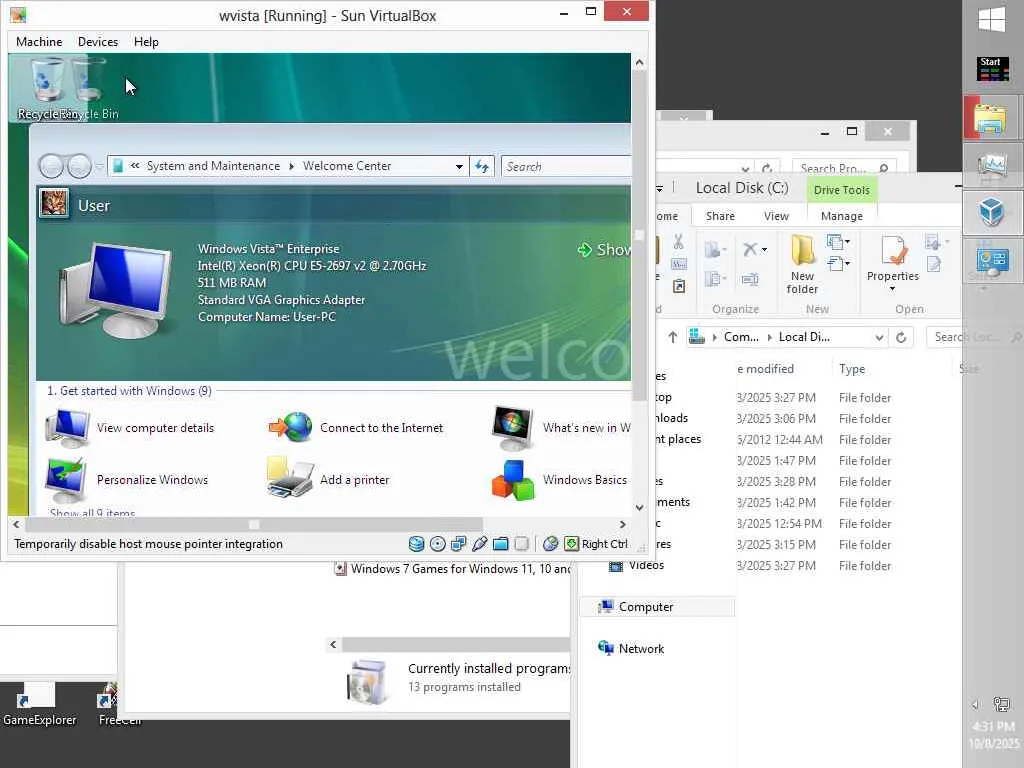
Task: Click the Windows Basics colored blocks icon
Action: [x=513, y=481]
